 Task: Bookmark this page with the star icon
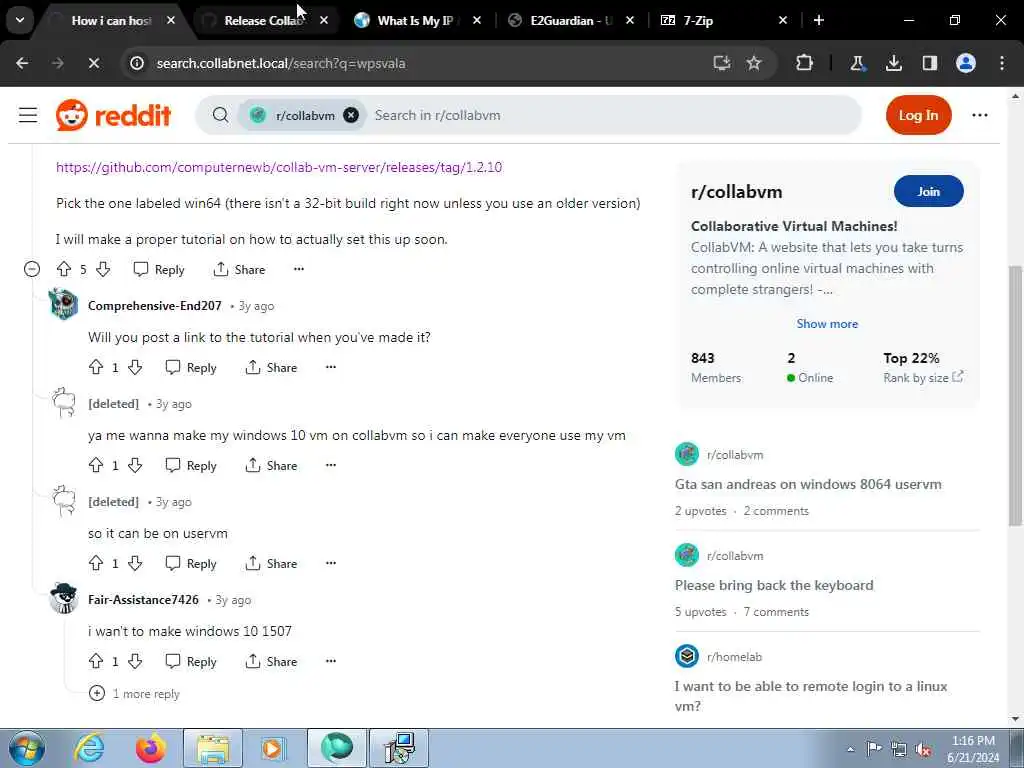(754, 63)
